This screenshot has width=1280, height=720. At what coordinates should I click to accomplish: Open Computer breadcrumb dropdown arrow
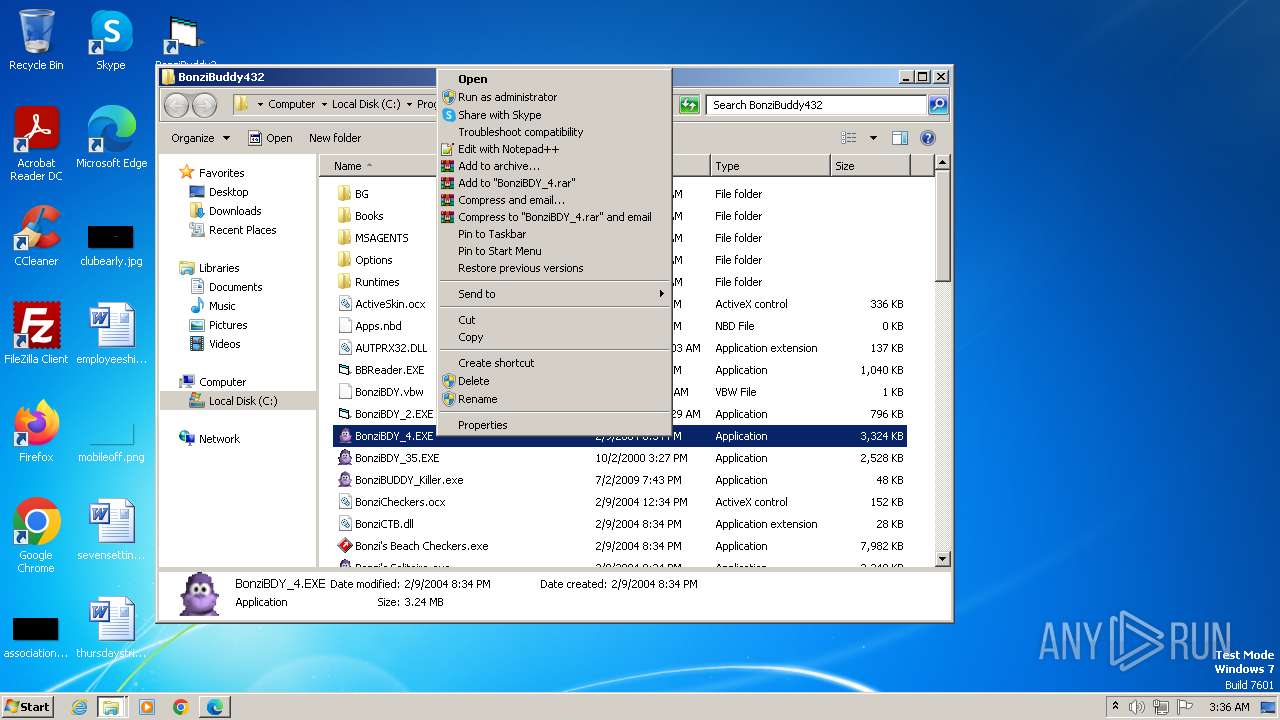pyautogui.click(x=324, y=104)
